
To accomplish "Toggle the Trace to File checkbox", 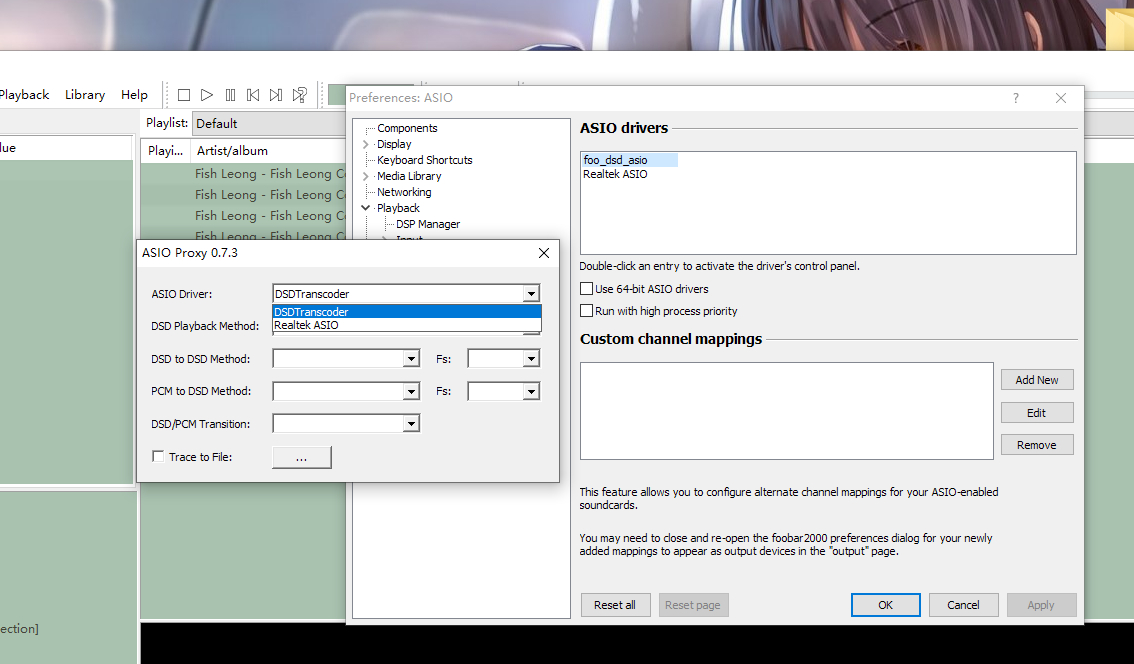I will [158, 456].
